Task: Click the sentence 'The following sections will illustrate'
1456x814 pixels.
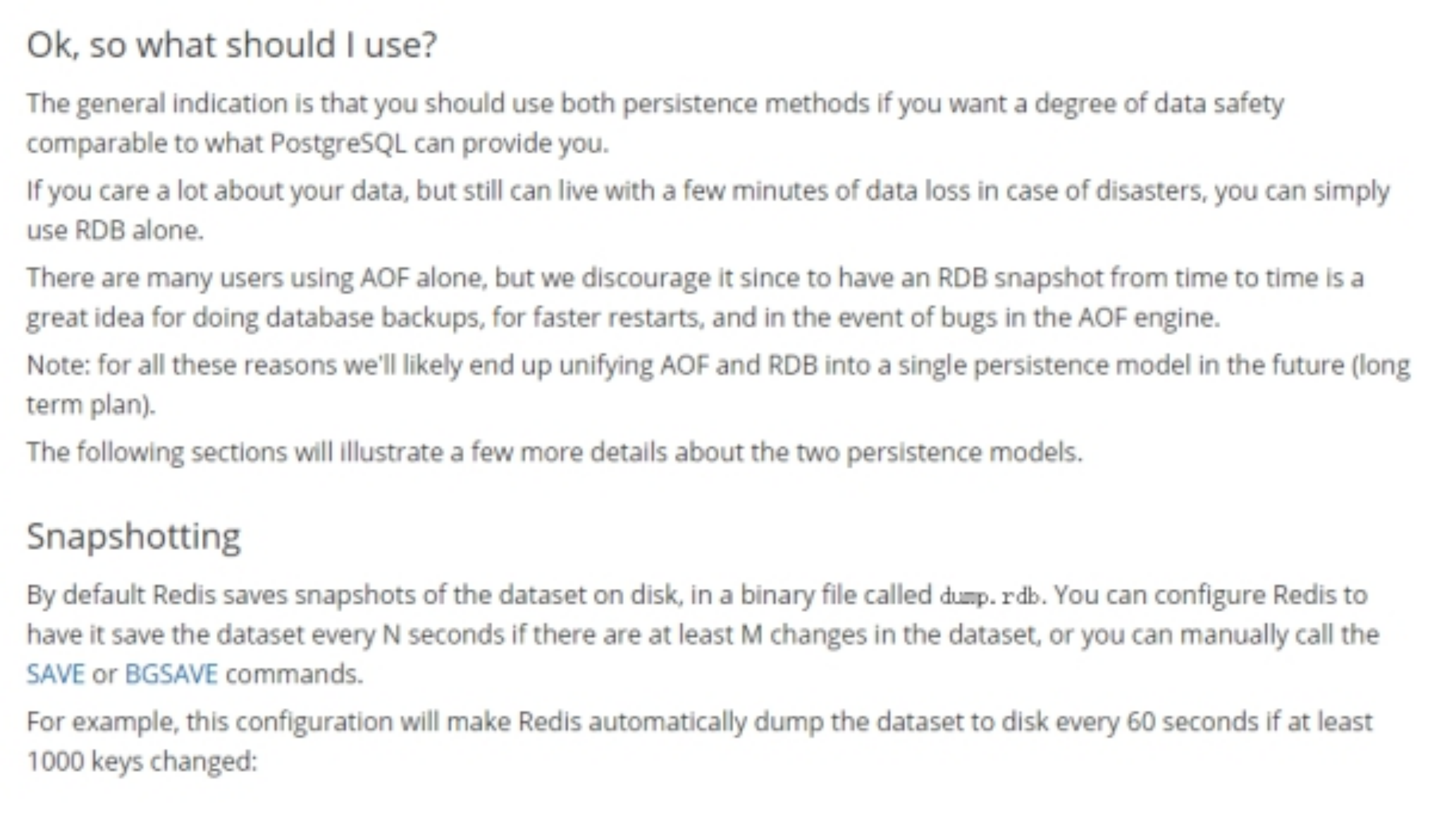Action: 555,453
